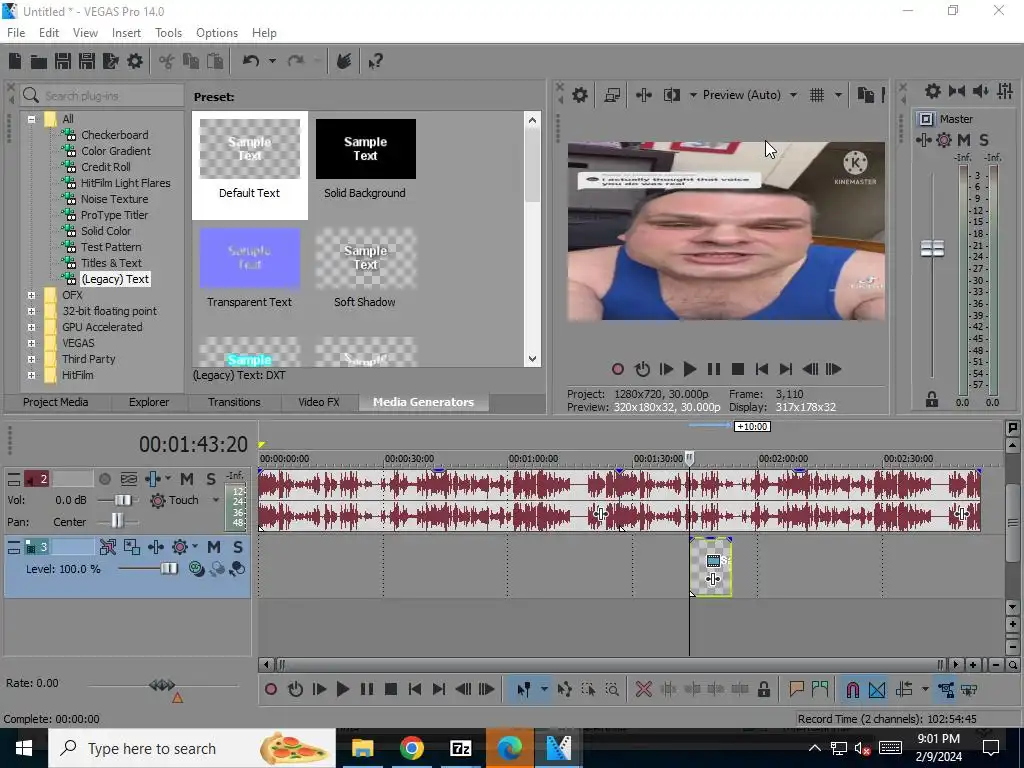Viewport: 1024px width, 768px height.
Task: Click the Undo arrow in the toolbar
Action: click(x=251, y=61)
